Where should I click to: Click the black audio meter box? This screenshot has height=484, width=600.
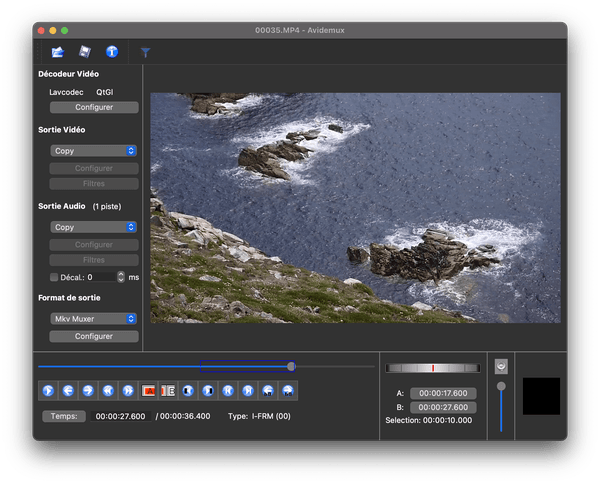tap(541, 396)
